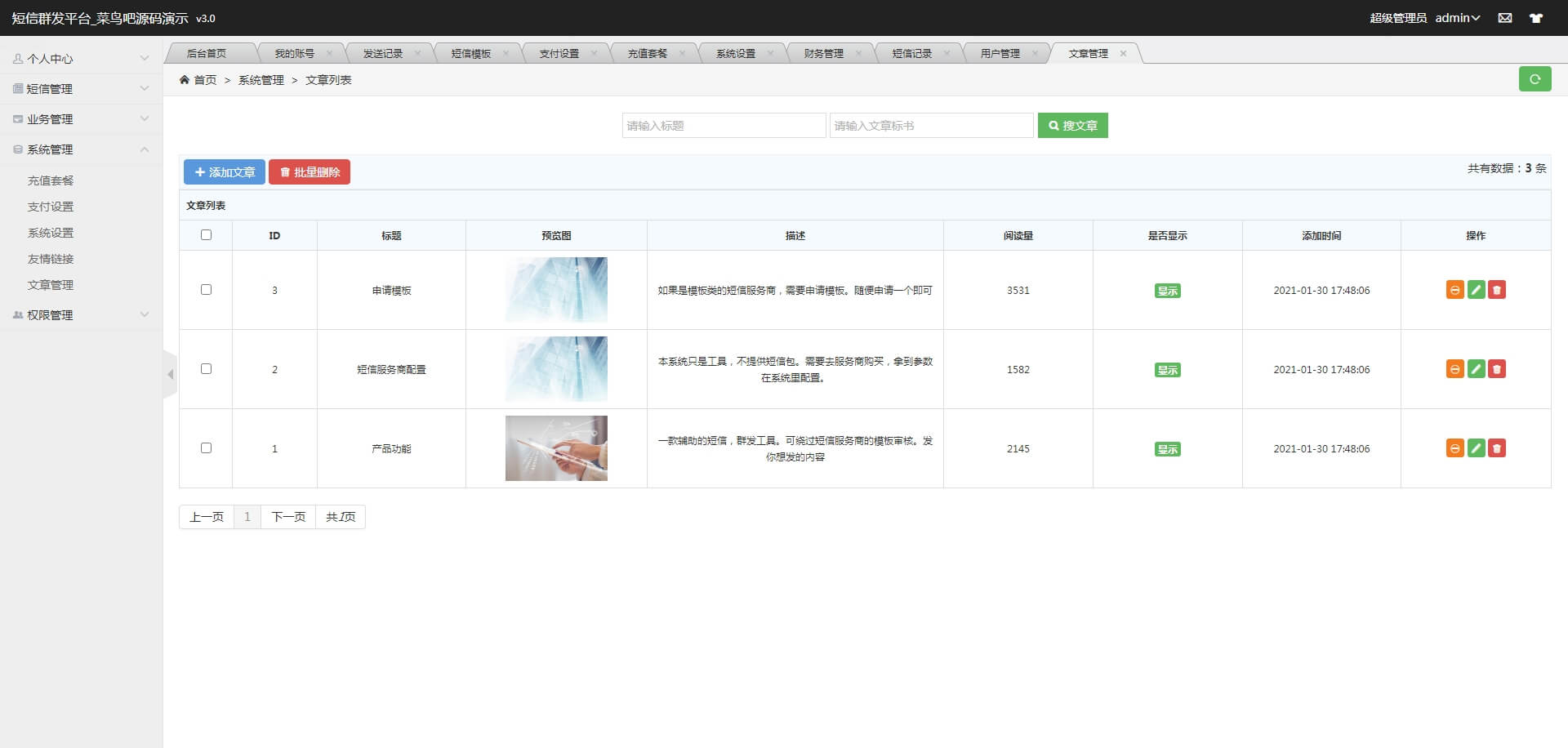Viewport: 1568px width, 748px height.
Task: Click the title input field 请输入标题
Action: pos(723,125)
